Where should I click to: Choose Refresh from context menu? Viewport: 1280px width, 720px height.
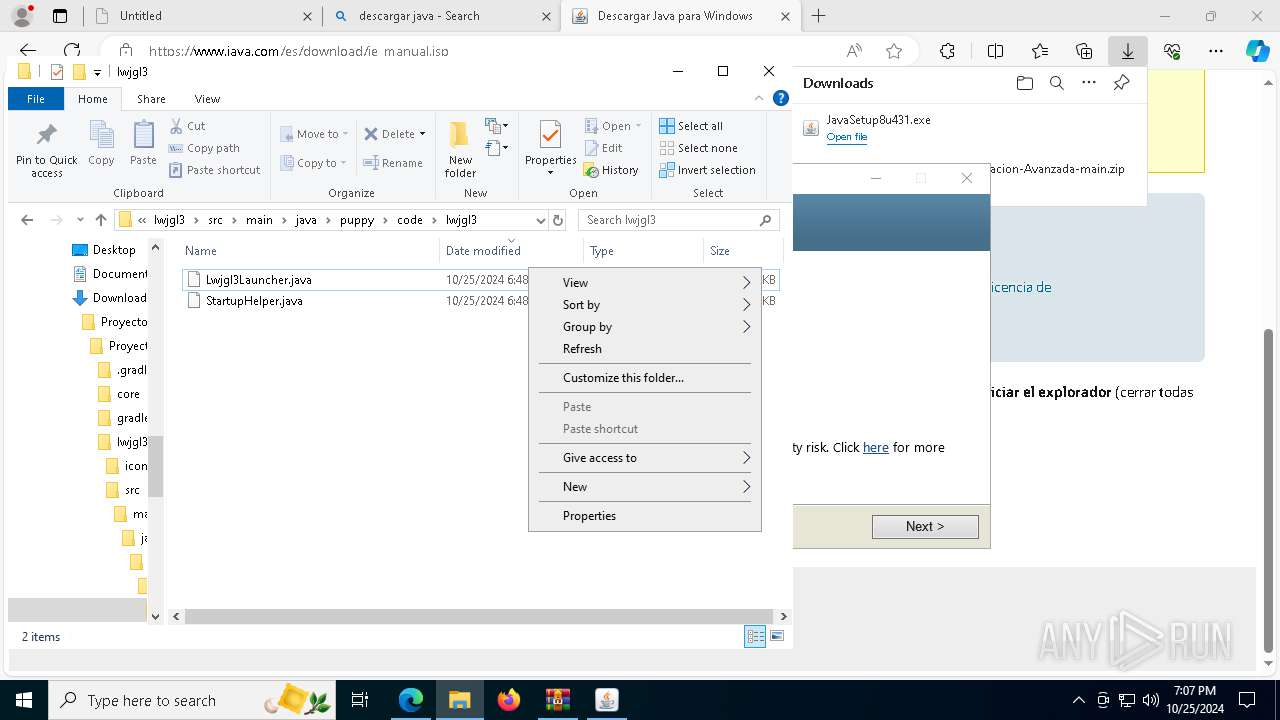[x=645, y=349]
